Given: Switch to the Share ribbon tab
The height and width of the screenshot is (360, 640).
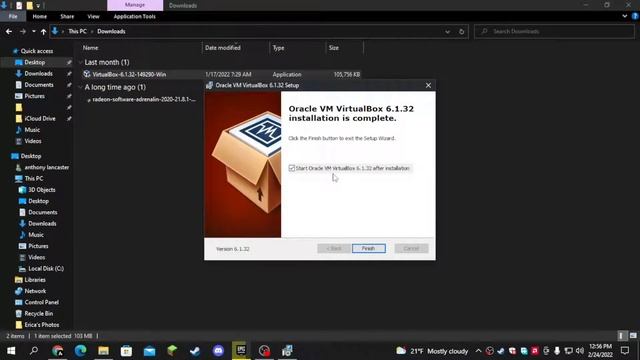Looking at the screenshot, I should pyautogui.click(x=67, y=16).
